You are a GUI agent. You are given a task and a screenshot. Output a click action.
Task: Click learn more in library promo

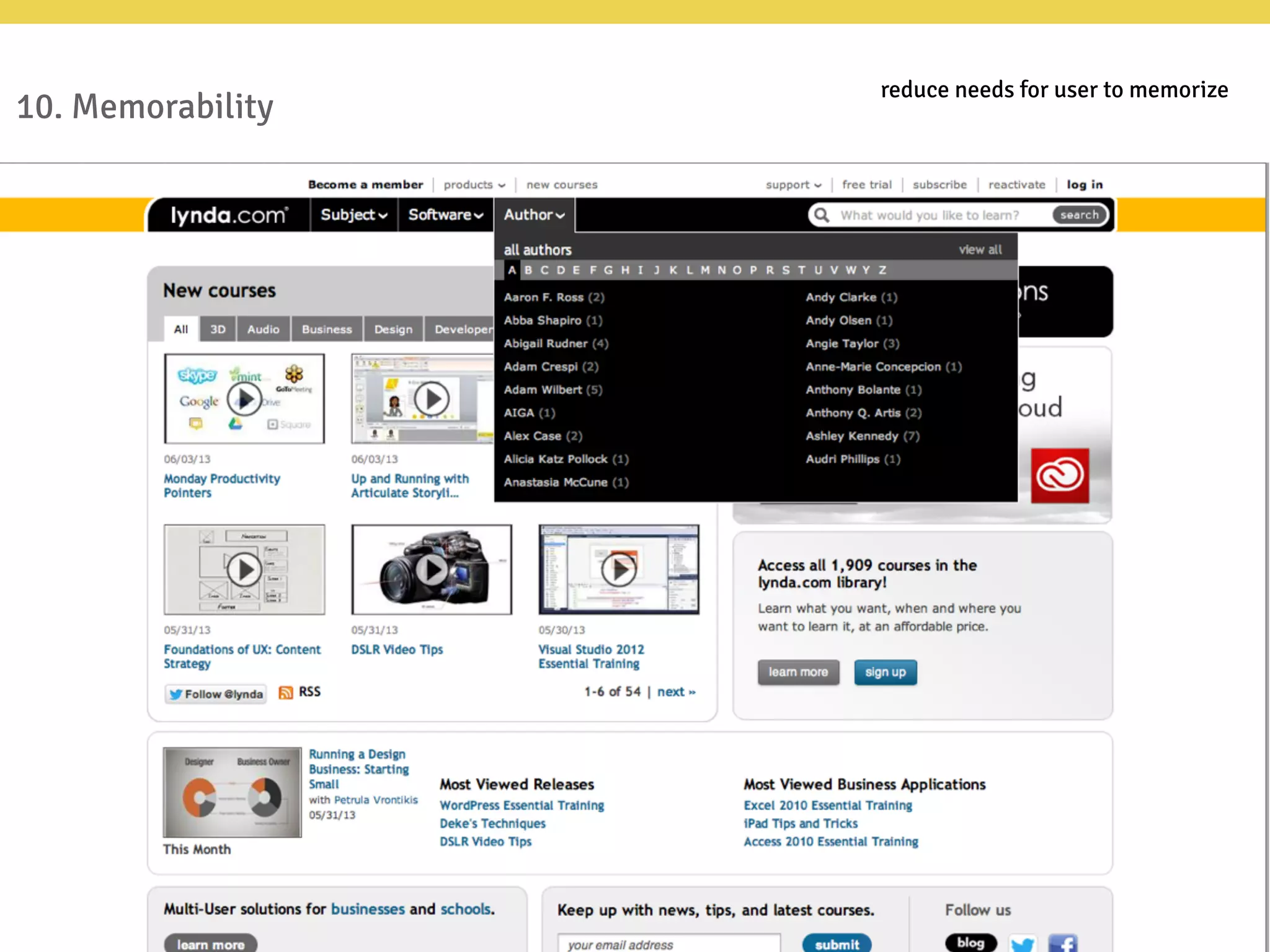(798, 672)
